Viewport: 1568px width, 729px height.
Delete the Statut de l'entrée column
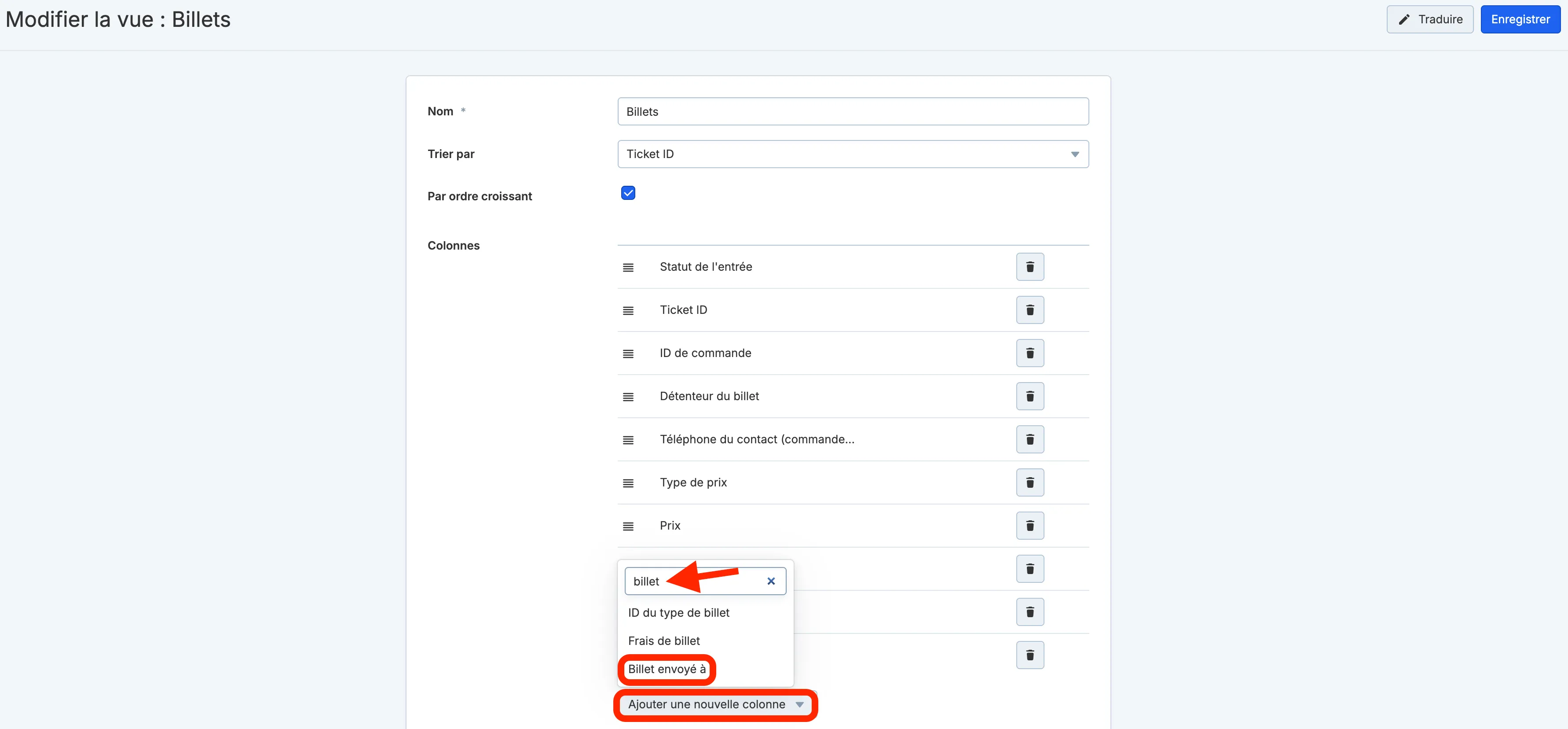pyautogui.click(x=1030, y=267)
